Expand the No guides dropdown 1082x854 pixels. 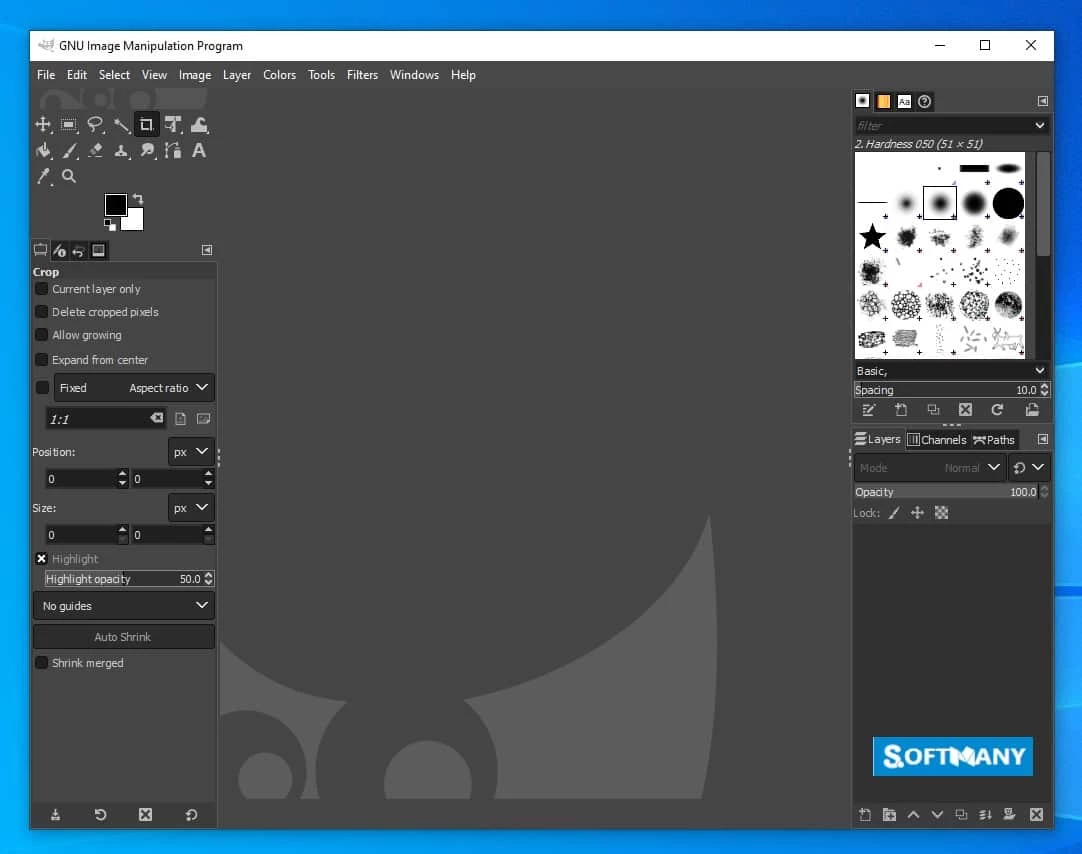124,606
